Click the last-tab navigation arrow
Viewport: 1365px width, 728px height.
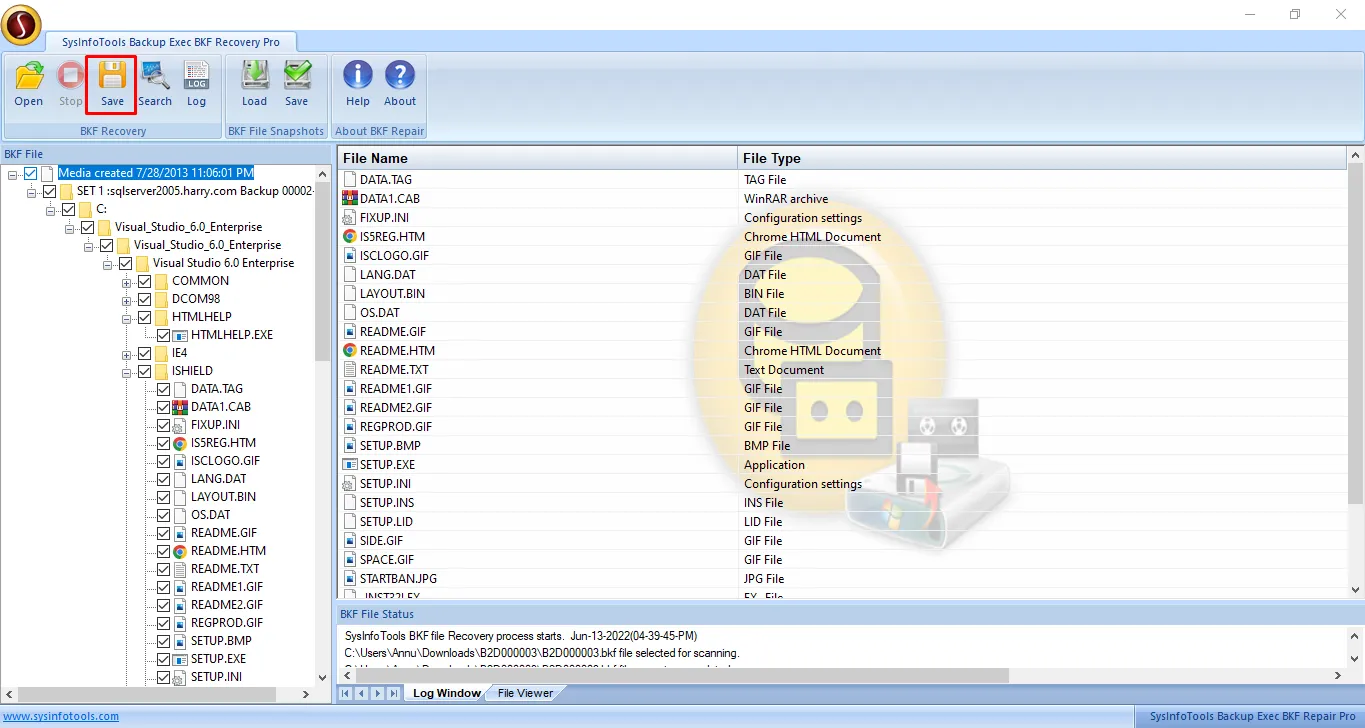[x=394, y=693]
